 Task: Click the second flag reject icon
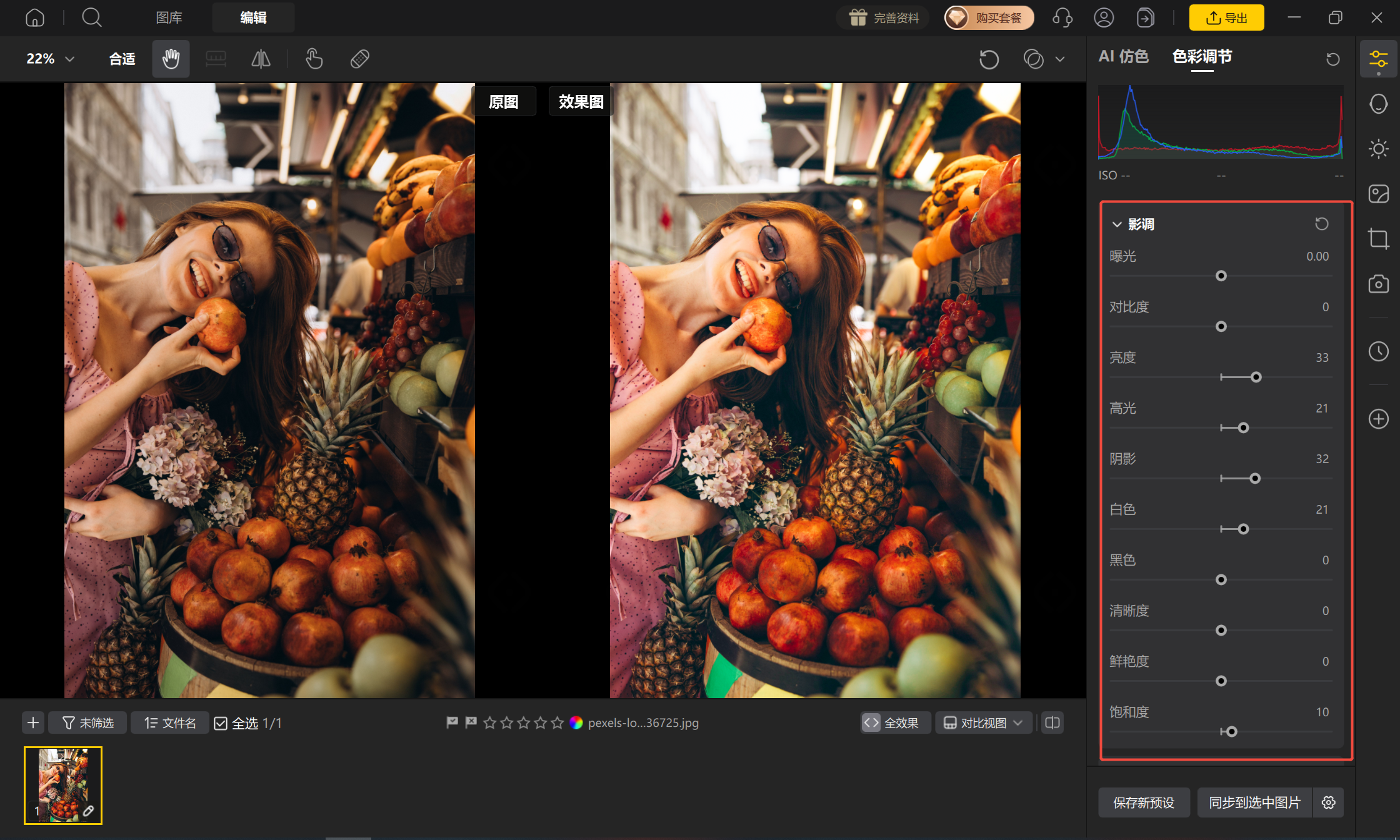point(471,722)
